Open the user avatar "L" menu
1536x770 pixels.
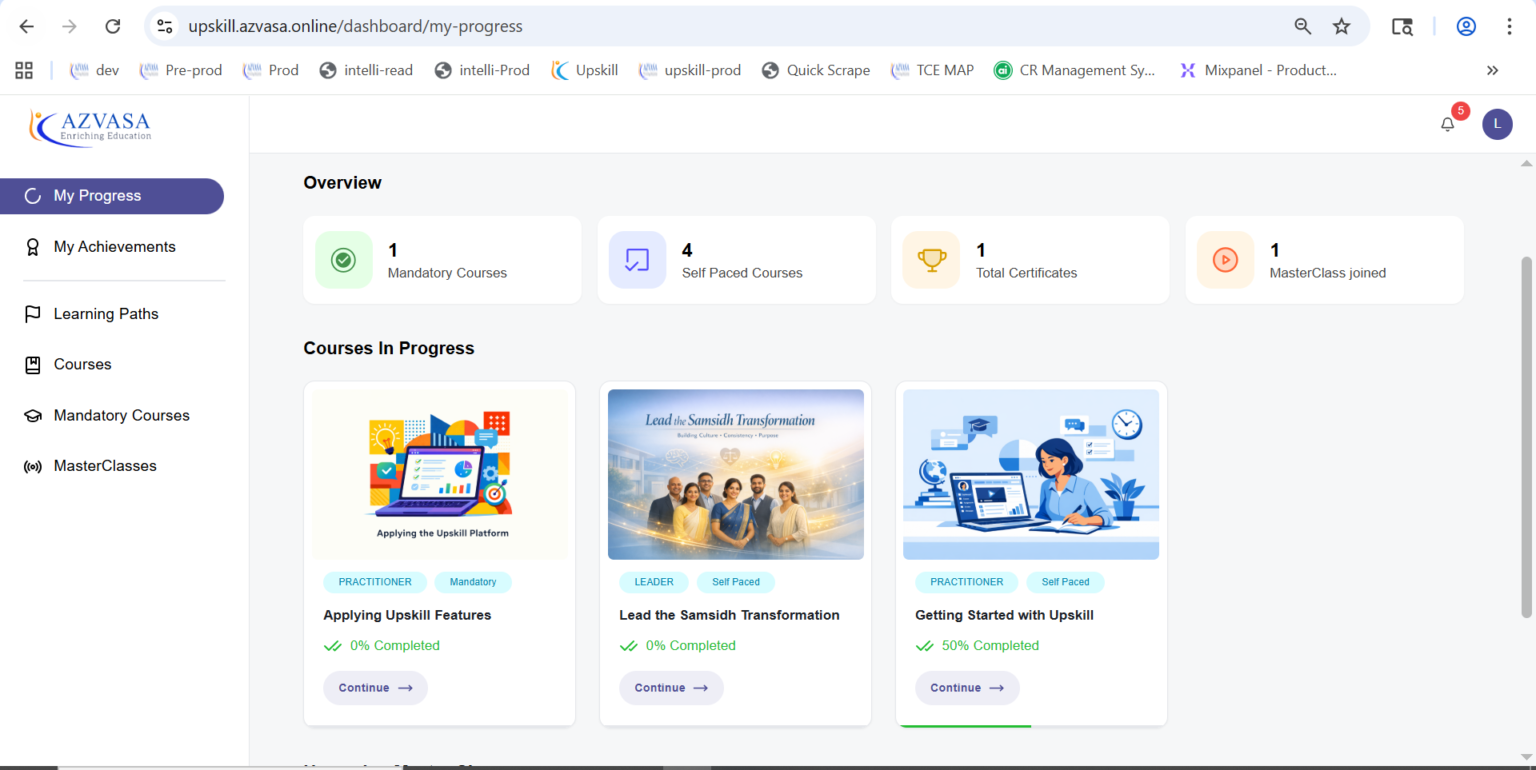point(1497,124)
